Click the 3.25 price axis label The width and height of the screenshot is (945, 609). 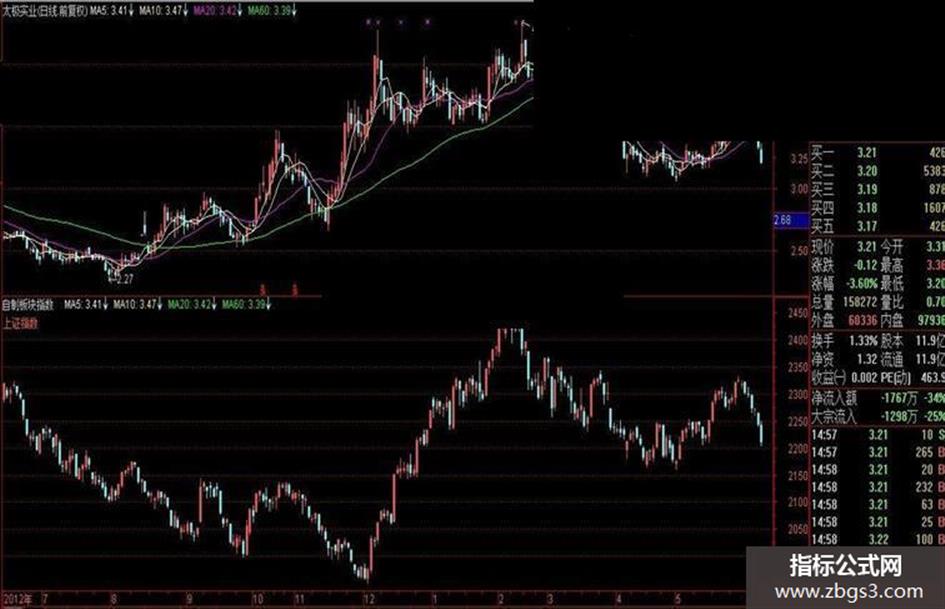[799, 159]
